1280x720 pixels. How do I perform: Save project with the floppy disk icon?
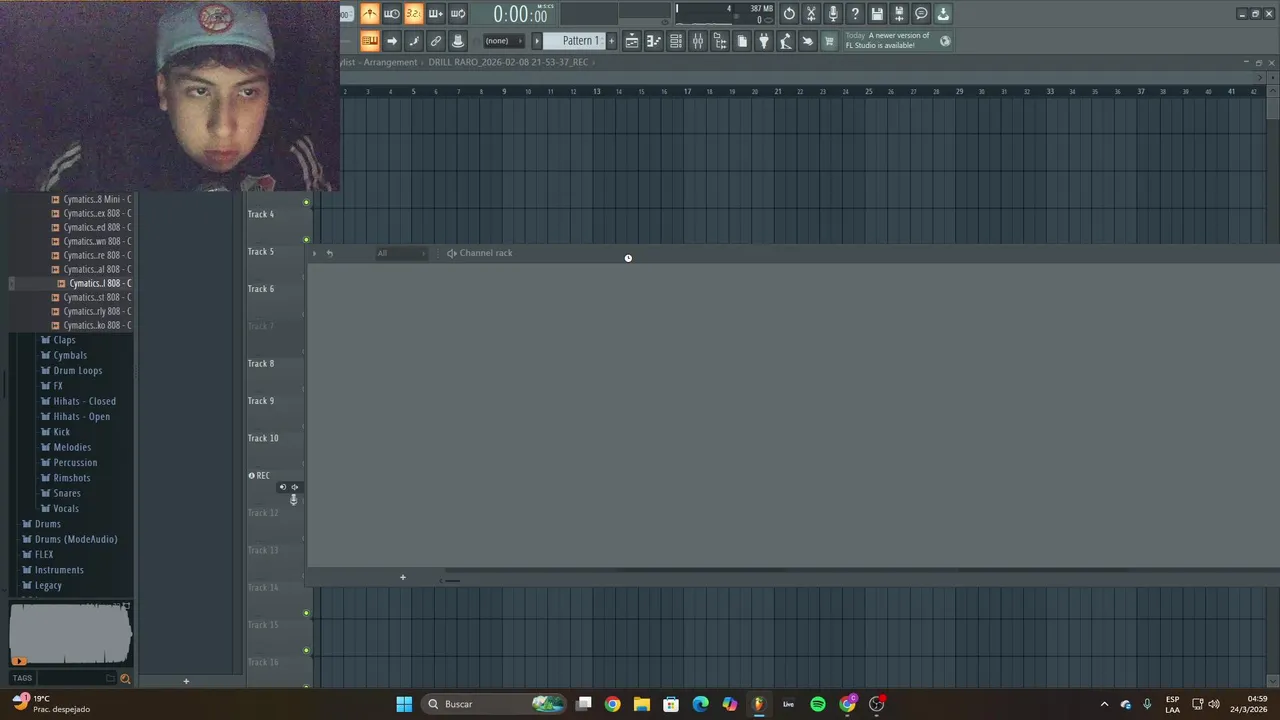coord(877,14)
